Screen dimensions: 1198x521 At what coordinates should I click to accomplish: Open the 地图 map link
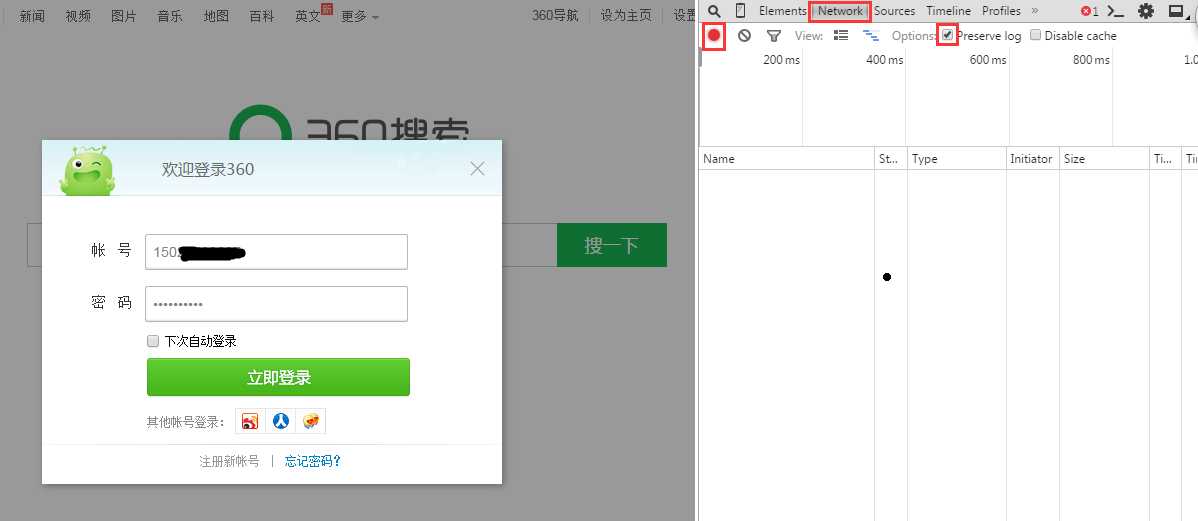[216, 16]
